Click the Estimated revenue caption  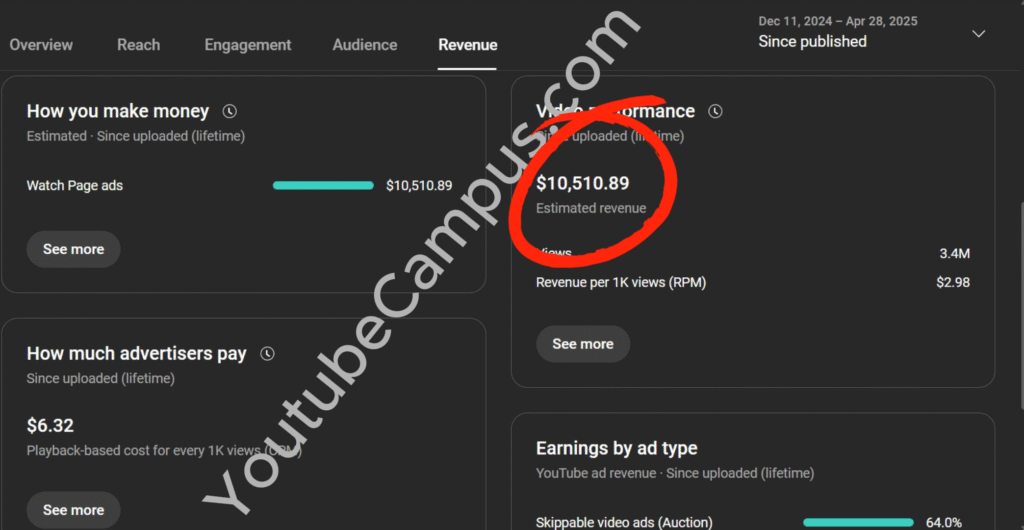click(591, 208)
